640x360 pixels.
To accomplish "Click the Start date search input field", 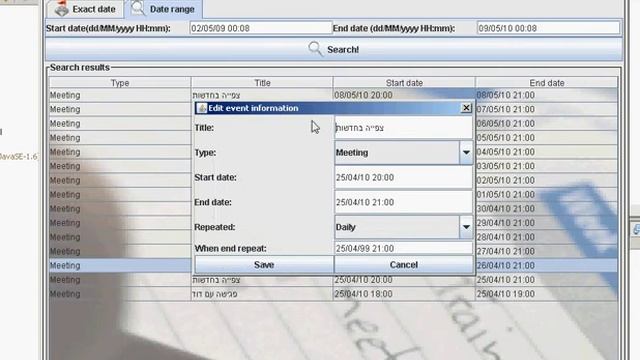I will pos(261,28).
